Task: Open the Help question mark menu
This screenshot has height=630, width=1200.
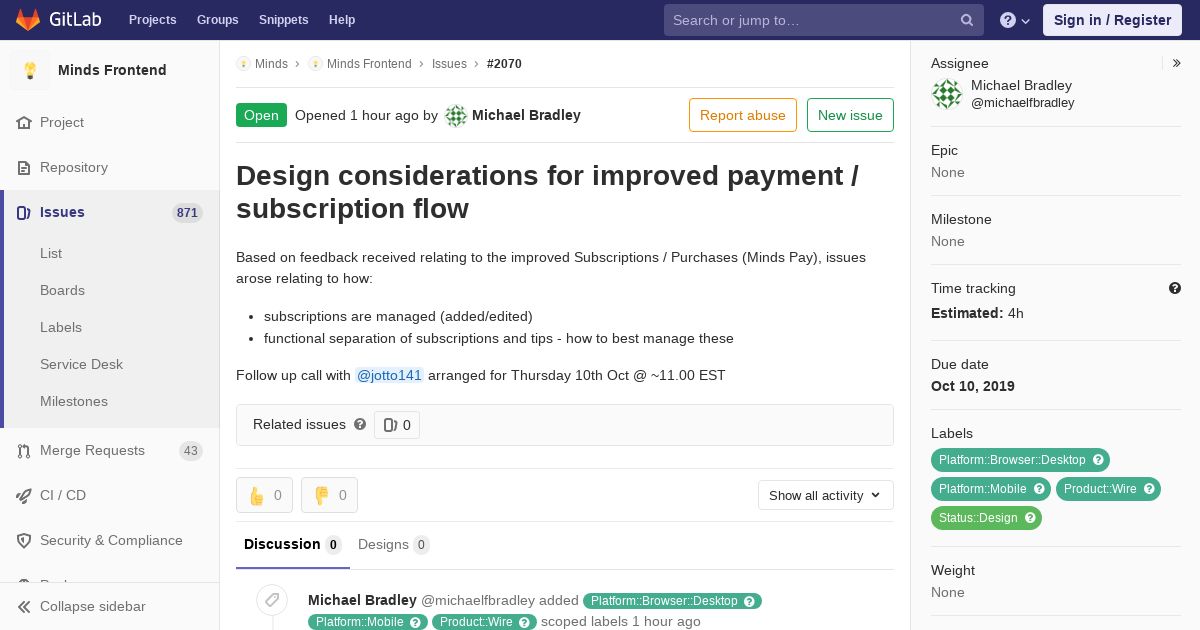Action: point(1015,20)
